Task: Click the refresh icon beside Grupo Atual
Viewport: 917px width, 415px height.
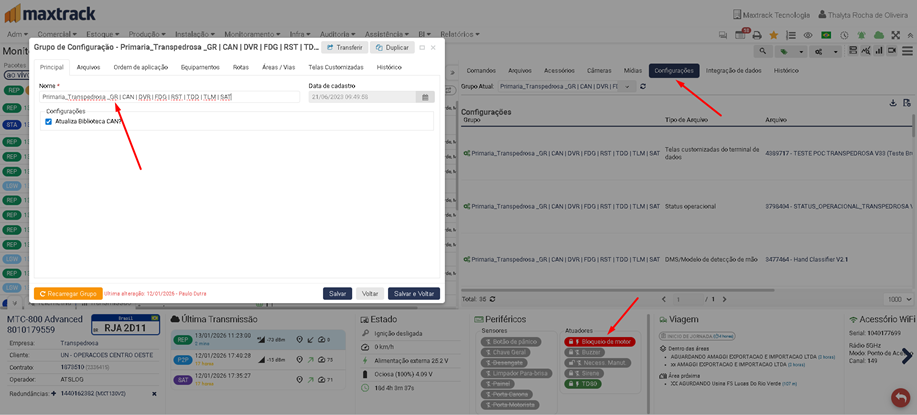Action: point(643,87)
